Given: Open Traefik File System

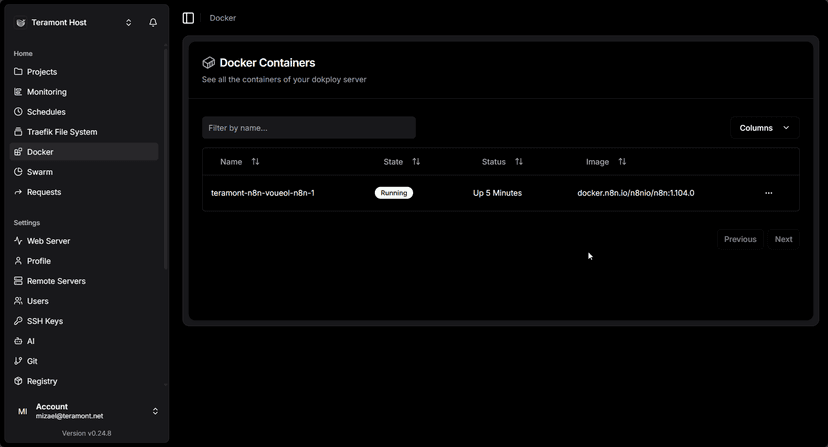Looking at the screenshot, I should 84,132.
